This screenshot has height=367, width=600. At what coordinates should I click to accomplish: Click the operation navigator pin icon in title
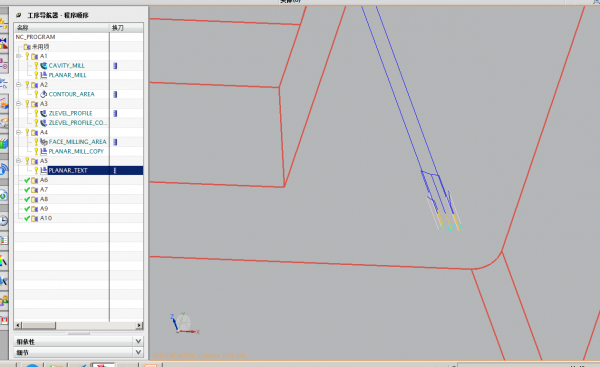tap(18, 15)
